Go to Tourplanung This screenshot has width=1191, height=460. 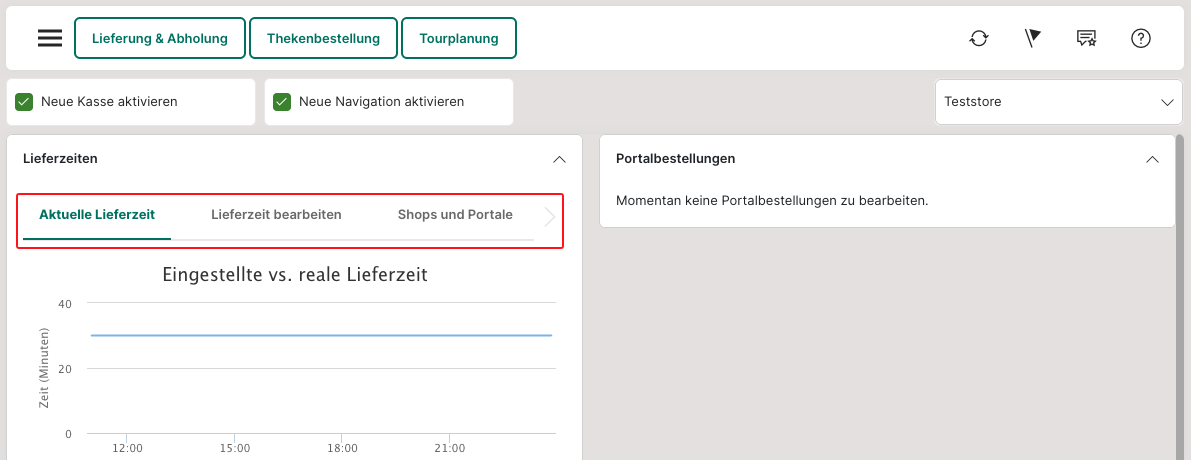pos(459,38)
